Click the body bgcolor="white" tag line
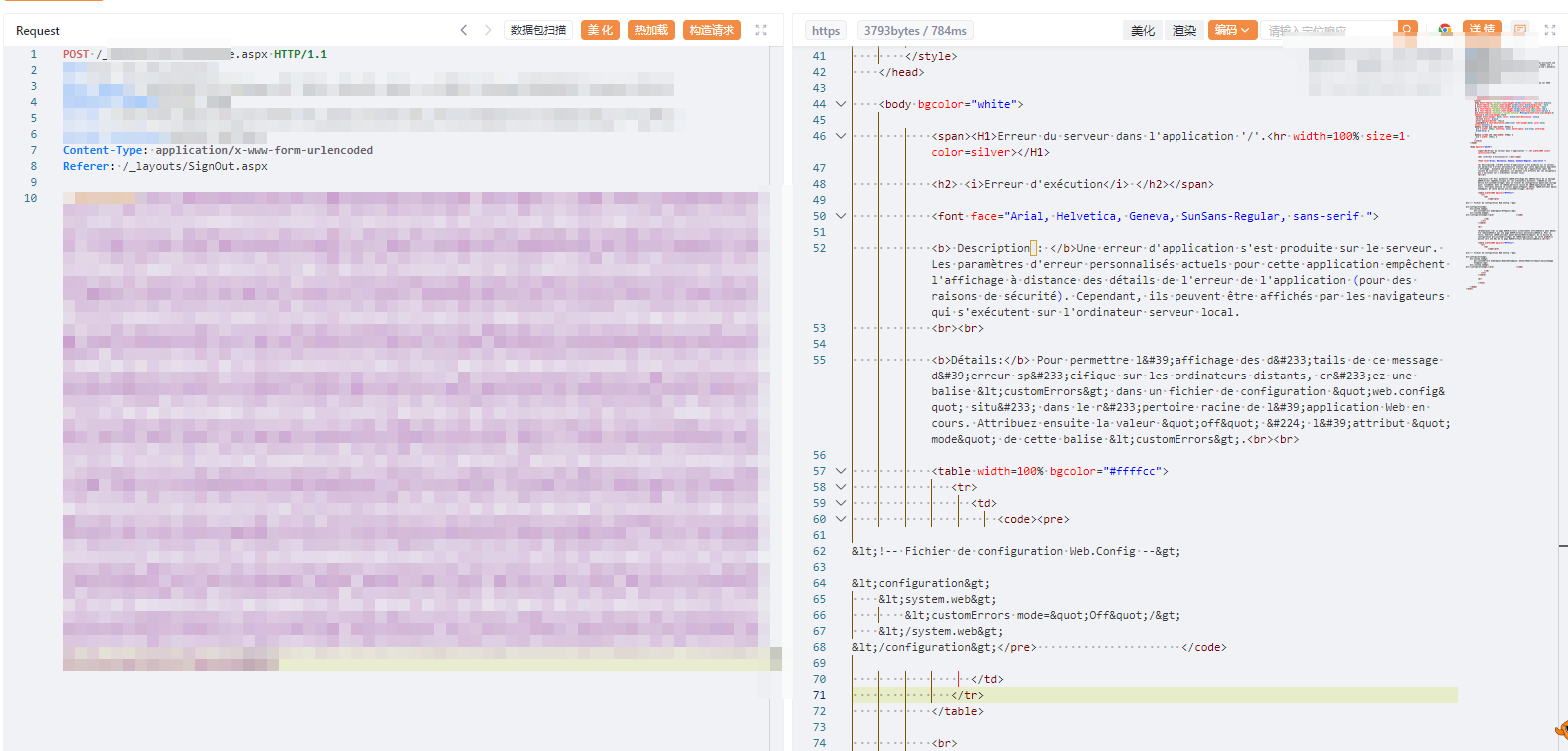Screen dimensions: 1568x751 (x=951, y=104)
